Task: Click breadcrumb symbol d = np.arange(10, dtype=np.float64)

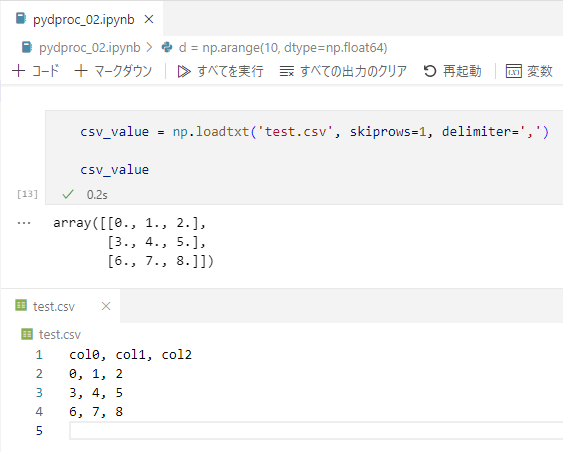Action: click(x=283, y=48)
